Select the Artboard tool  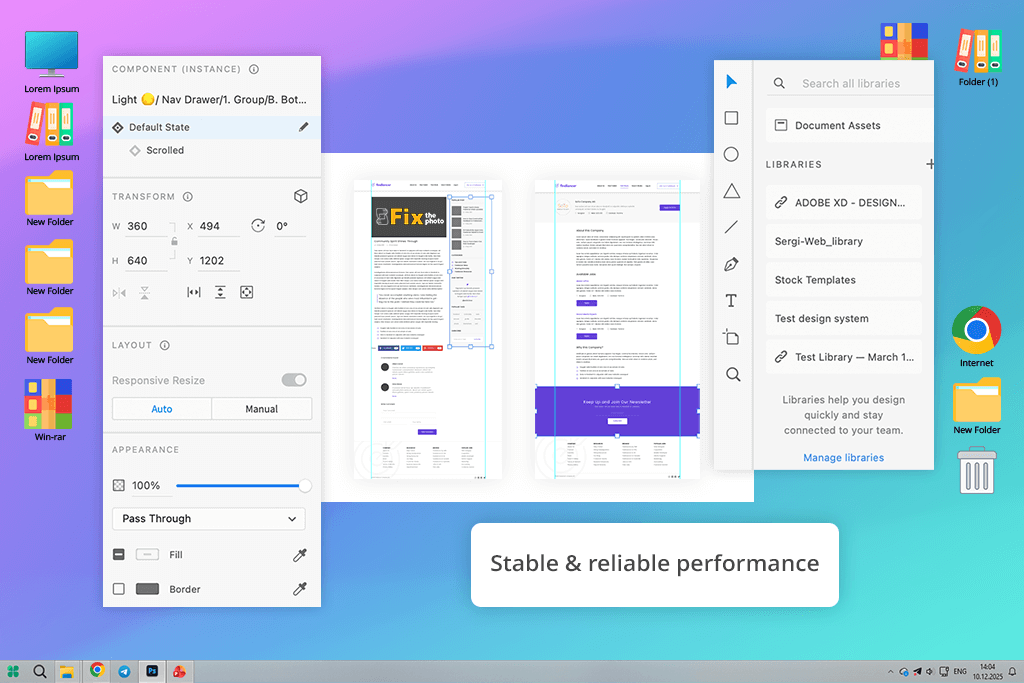pyautogui.click(x=731, y=337)
